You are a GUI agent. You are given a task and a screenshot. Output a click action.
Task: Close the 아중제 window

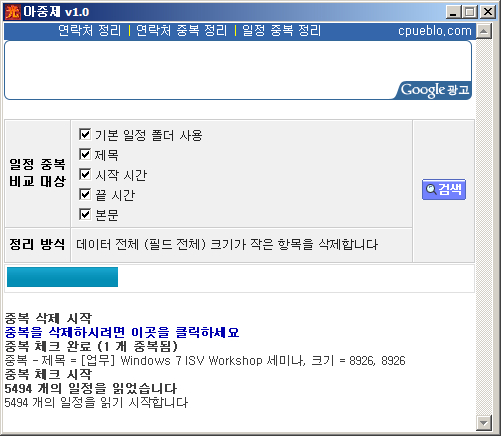click(x=488, y=12)
